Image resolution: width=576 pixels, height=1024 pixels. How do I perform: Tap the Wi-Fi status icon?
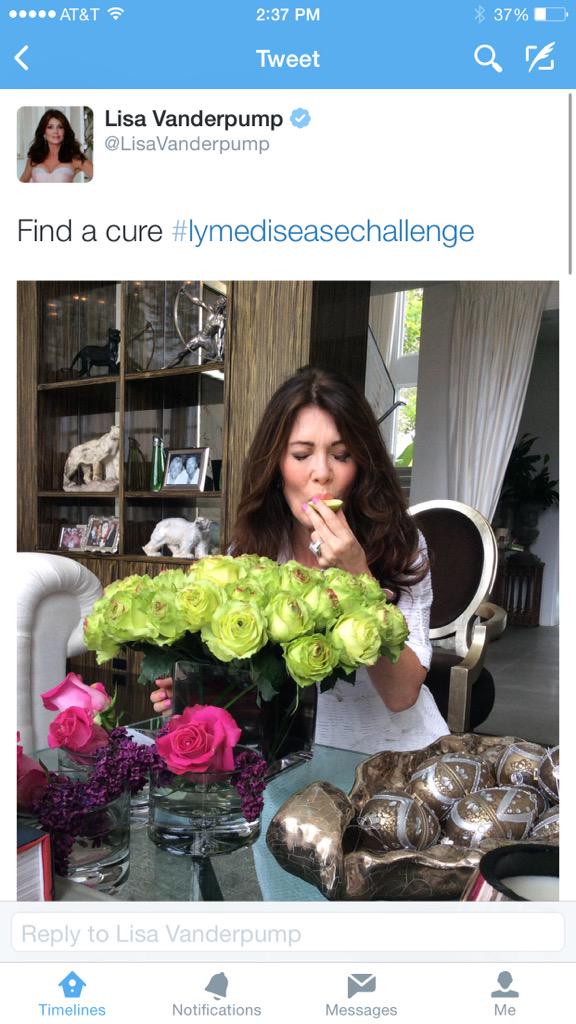(x=116, y=14)
